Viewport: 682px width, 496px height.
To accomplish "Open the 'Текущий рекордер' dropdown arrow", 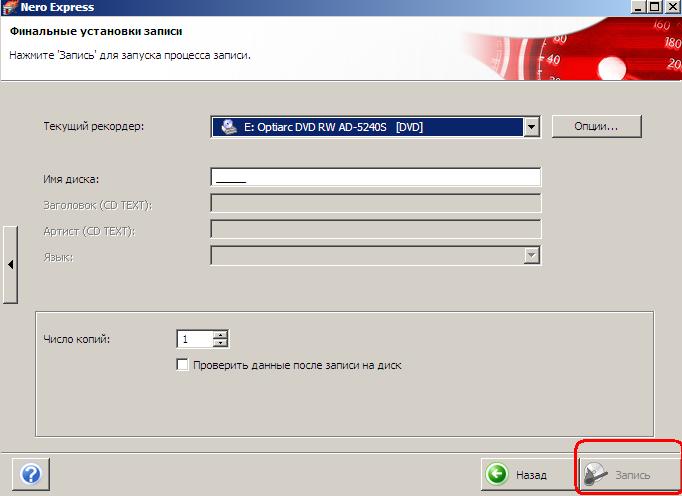I will (x=532, y=127).
